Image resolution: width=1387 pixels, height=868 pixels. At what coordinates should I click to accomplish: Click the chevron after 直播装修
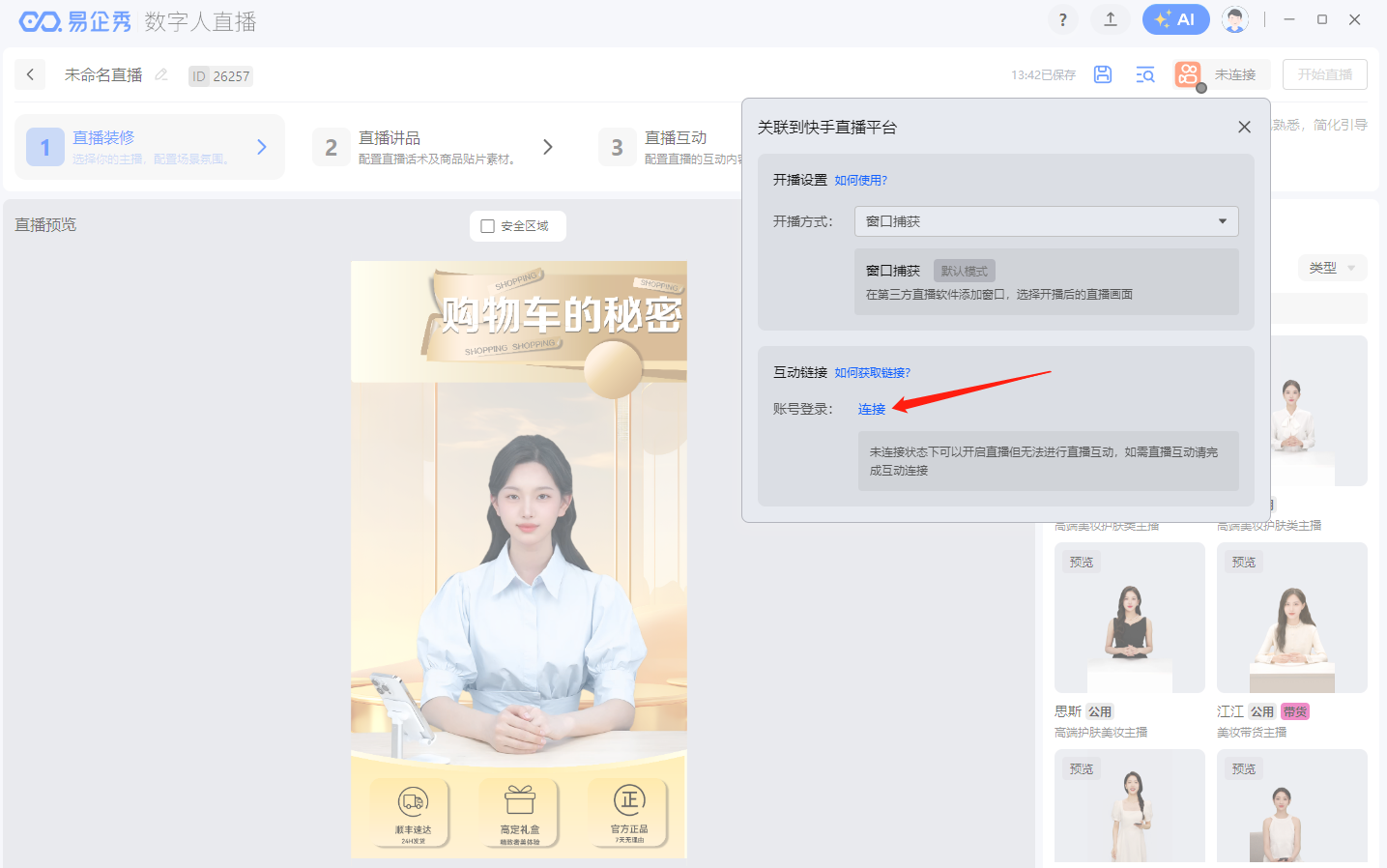coord(262,147)
